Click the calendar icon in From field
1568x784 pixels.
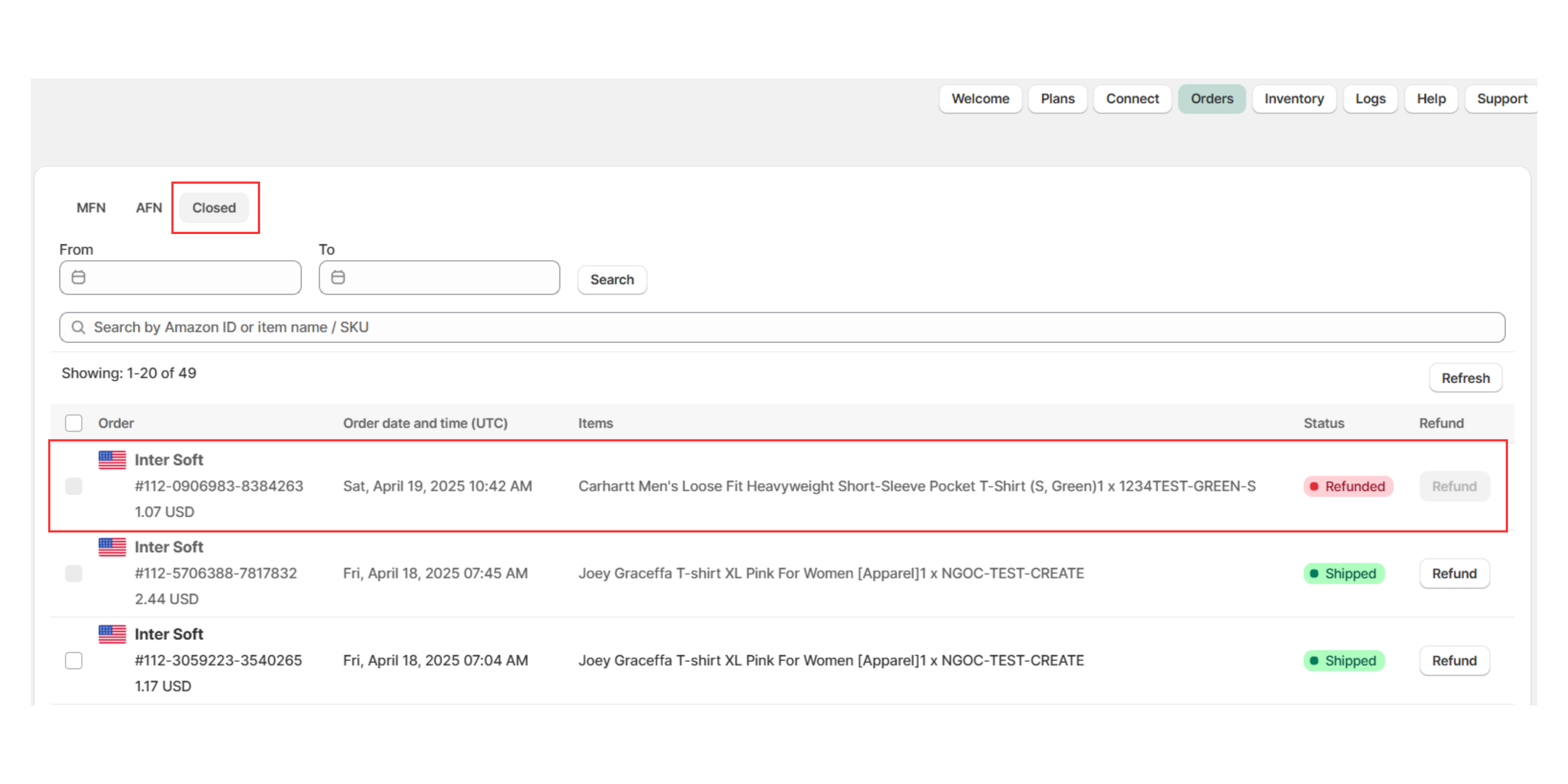79,278
